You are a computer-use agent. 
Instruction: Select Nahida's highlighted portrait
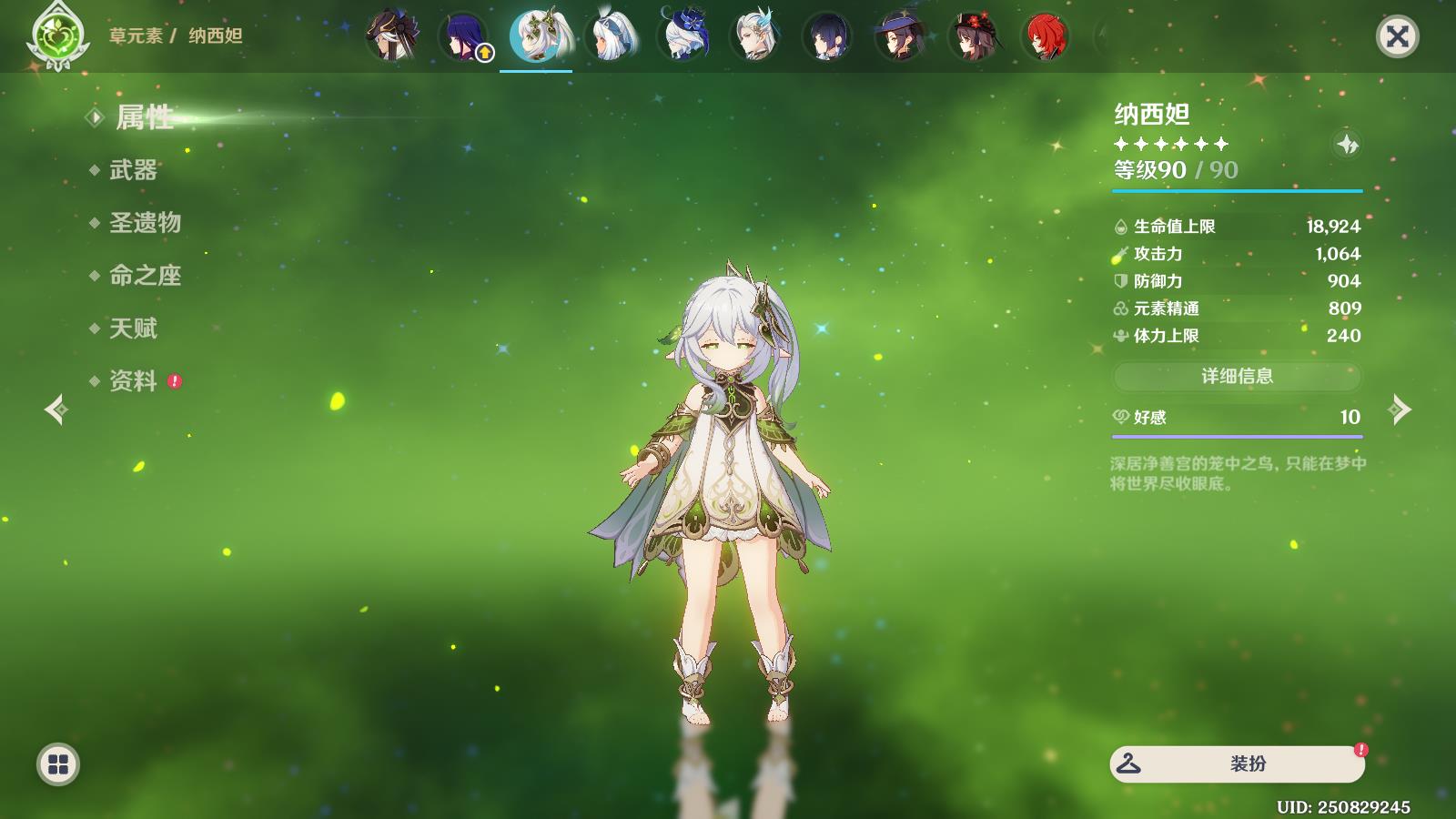pyautogui.click(x=537, y=36)
